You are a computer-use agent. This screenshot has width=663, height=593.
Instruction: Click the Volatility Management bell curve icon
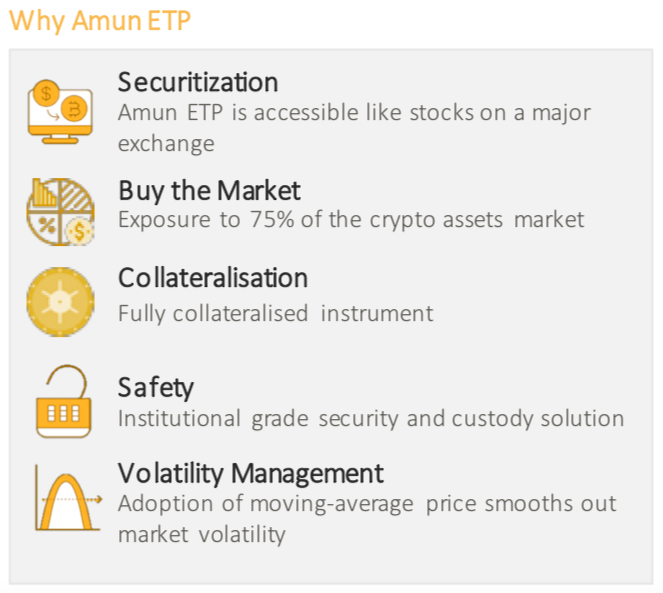[x=68, y=497]
